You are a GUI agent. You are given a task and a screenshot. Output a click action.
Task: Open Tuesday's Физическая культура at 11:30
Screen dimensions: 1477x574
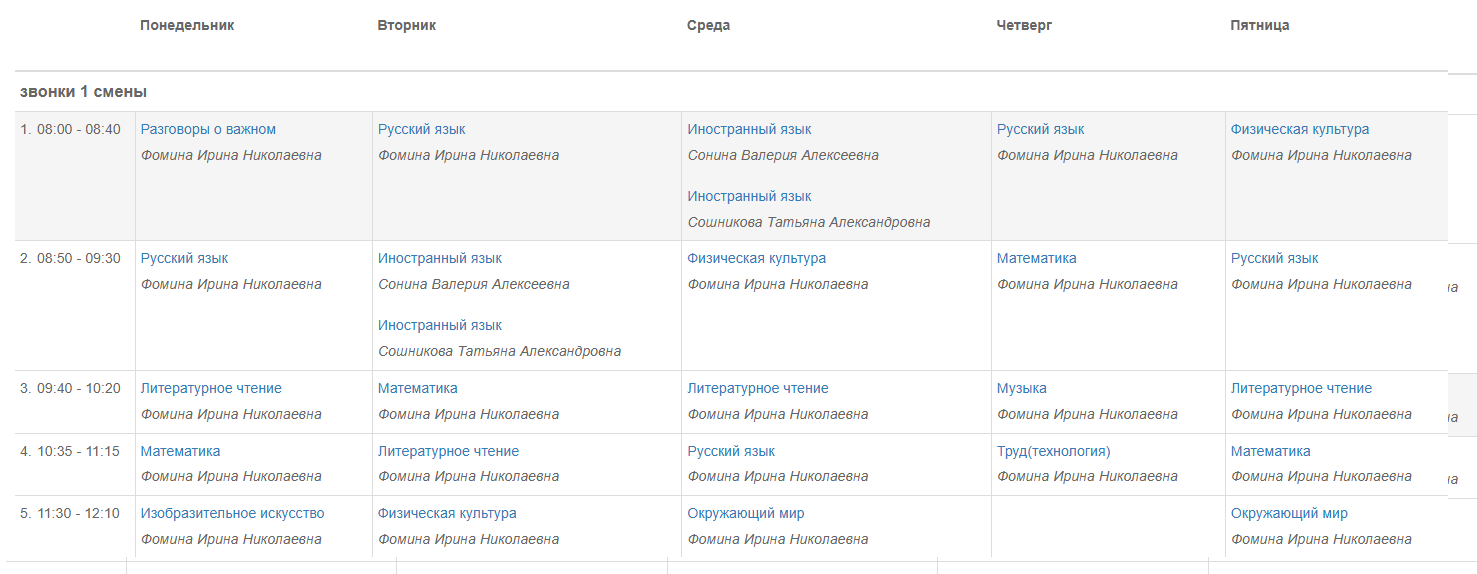447,513
